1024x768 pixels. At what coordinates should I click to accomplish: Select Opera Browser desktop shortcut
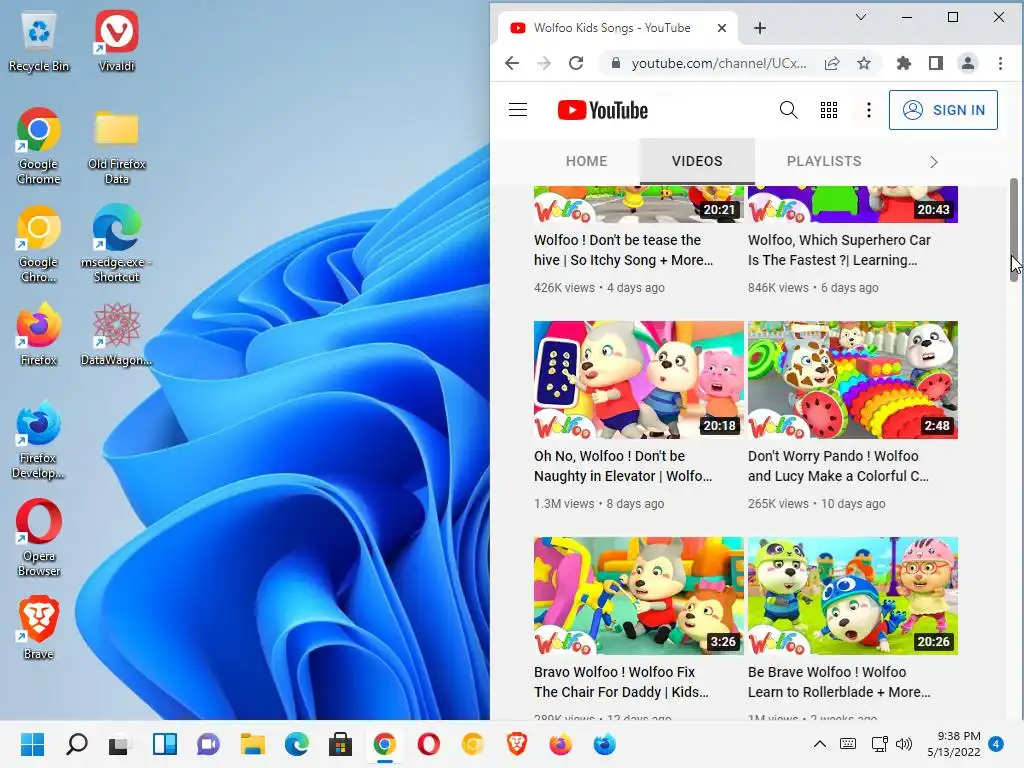click(x=39, y=538)
